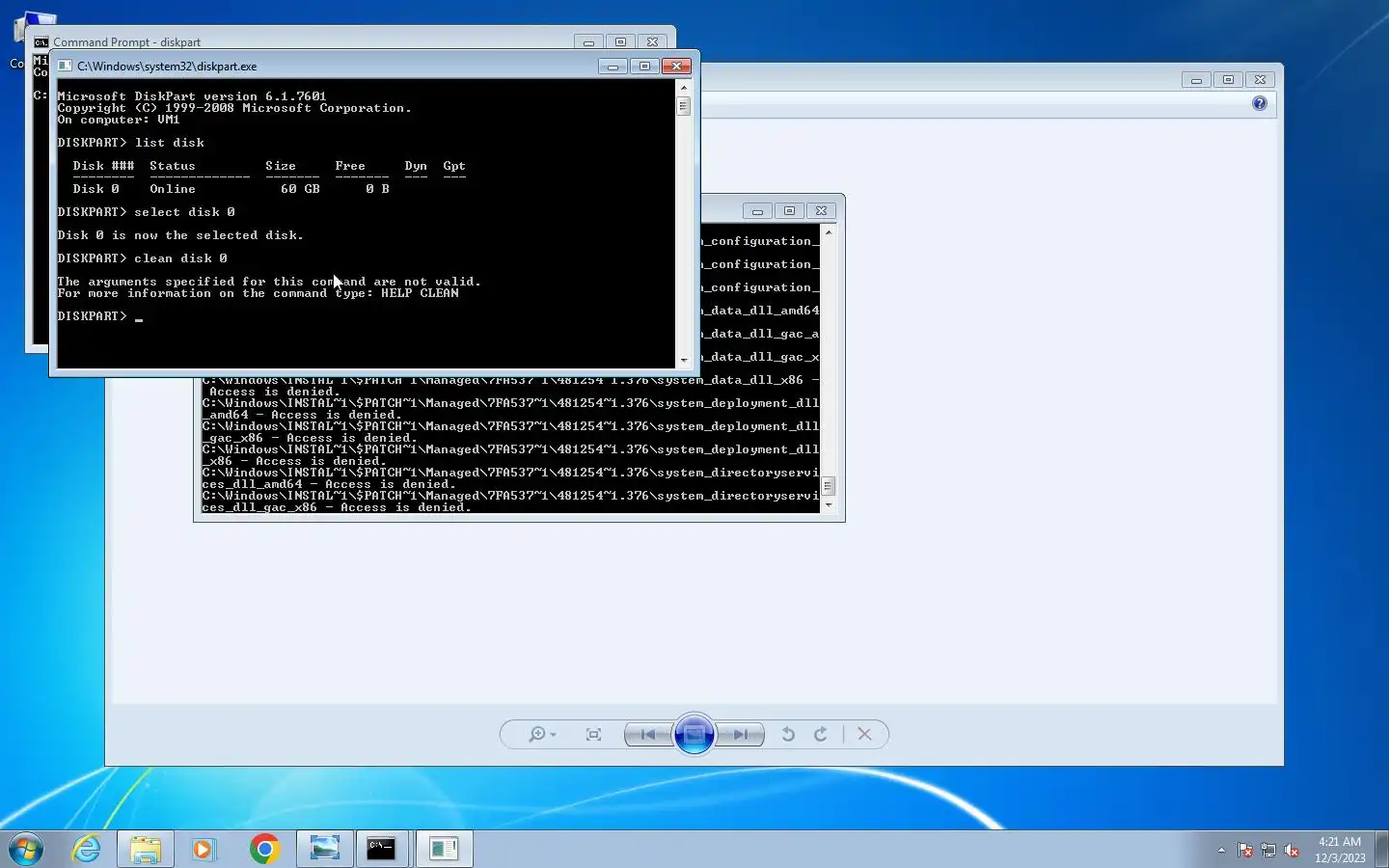This screenshot has width=1389, height=868.
Task: Close the Command Prompt - diskpart window
Action: pos(652,42)
